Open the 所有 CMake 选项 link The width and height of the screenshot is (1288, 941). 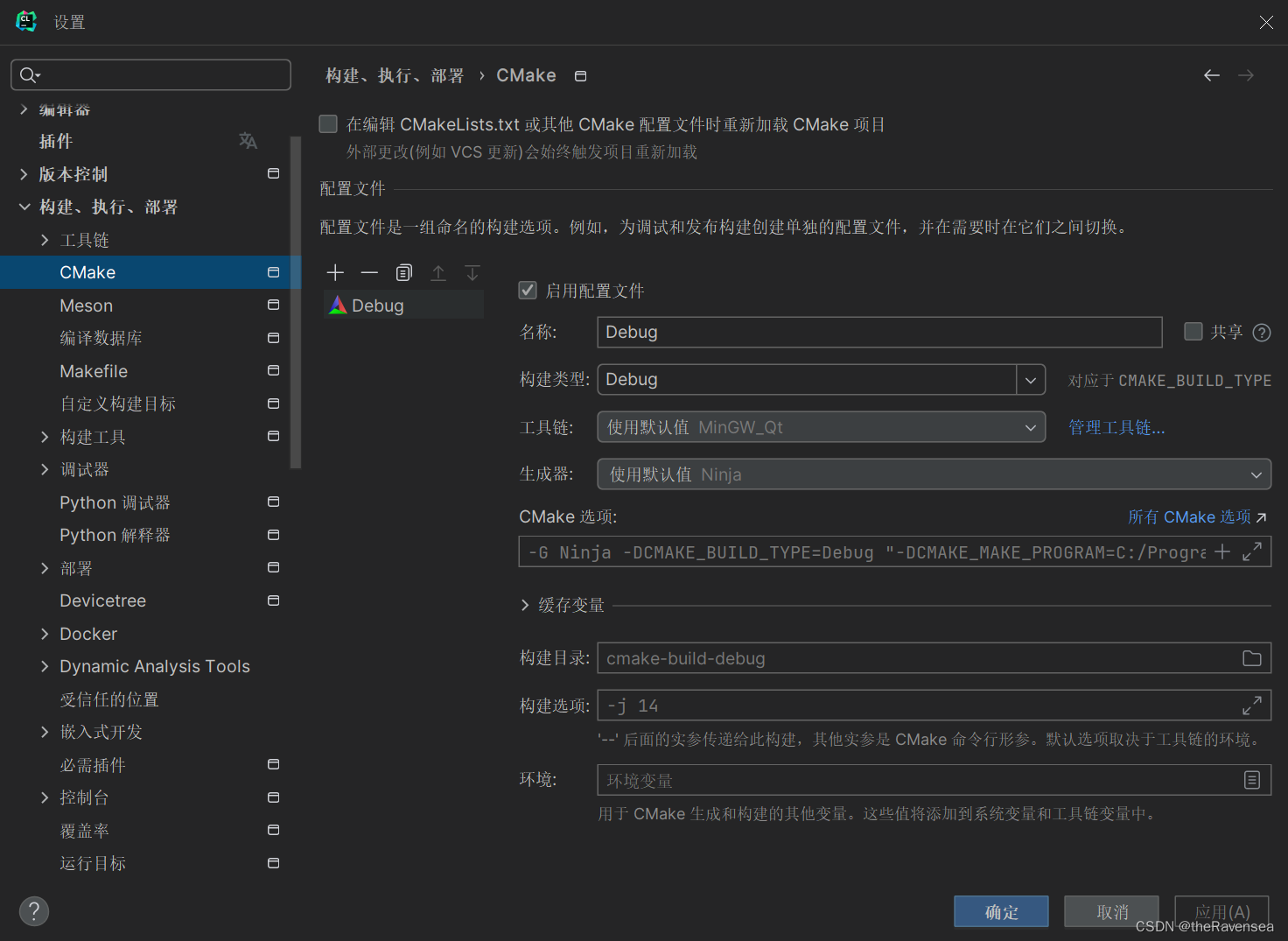click(x=1197, y=517)
